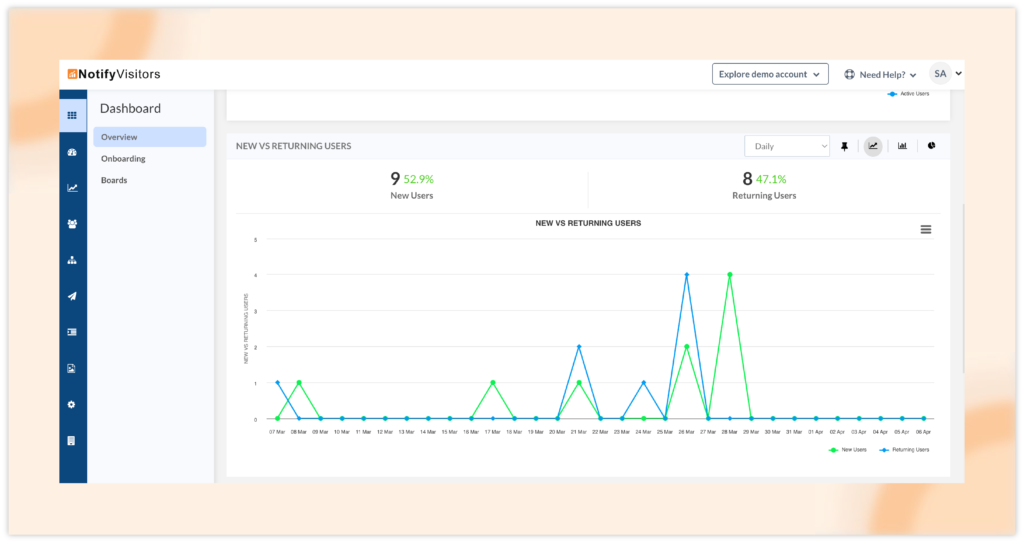
Task: Toggle Returning Users series in legend
Action: (x=904, y=450)
